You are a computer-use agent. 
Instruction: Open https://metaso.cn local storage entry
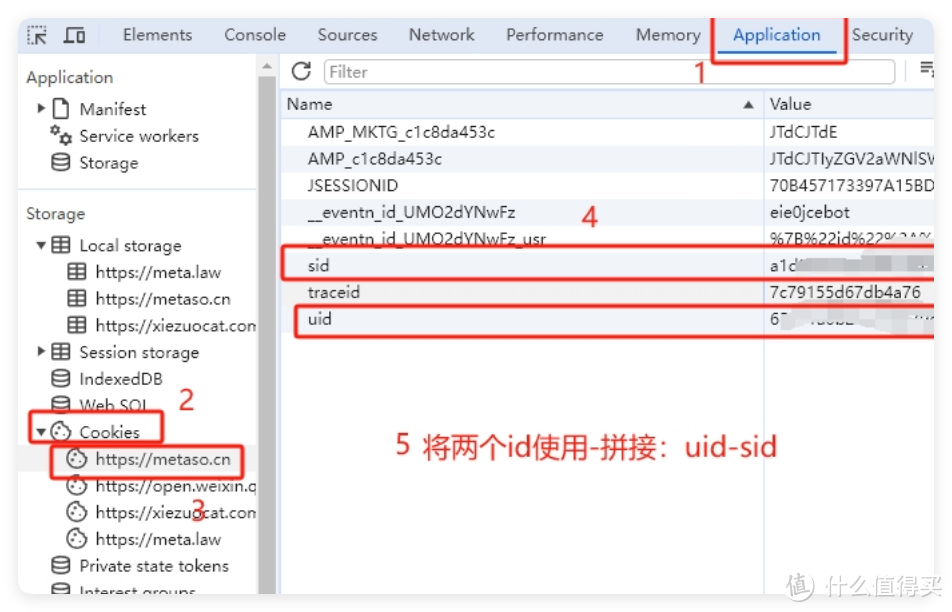[163, 299]
